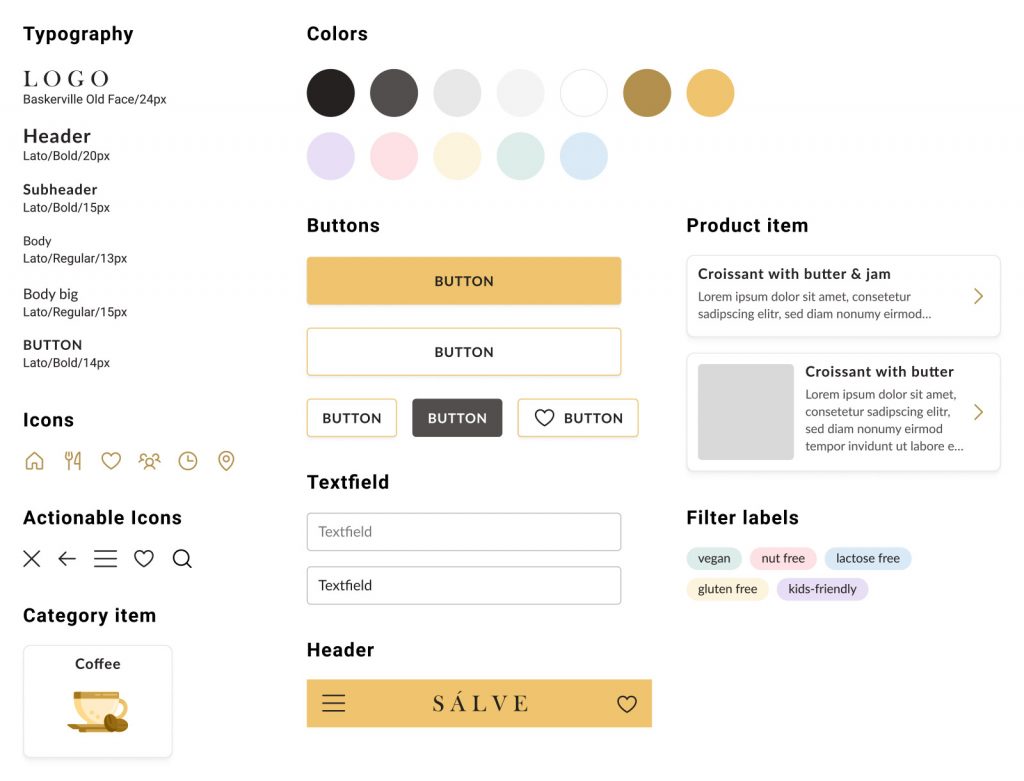The image size is (1024, 781).
Task: Click the location pin icon
Action: click(x=226, y=461)
